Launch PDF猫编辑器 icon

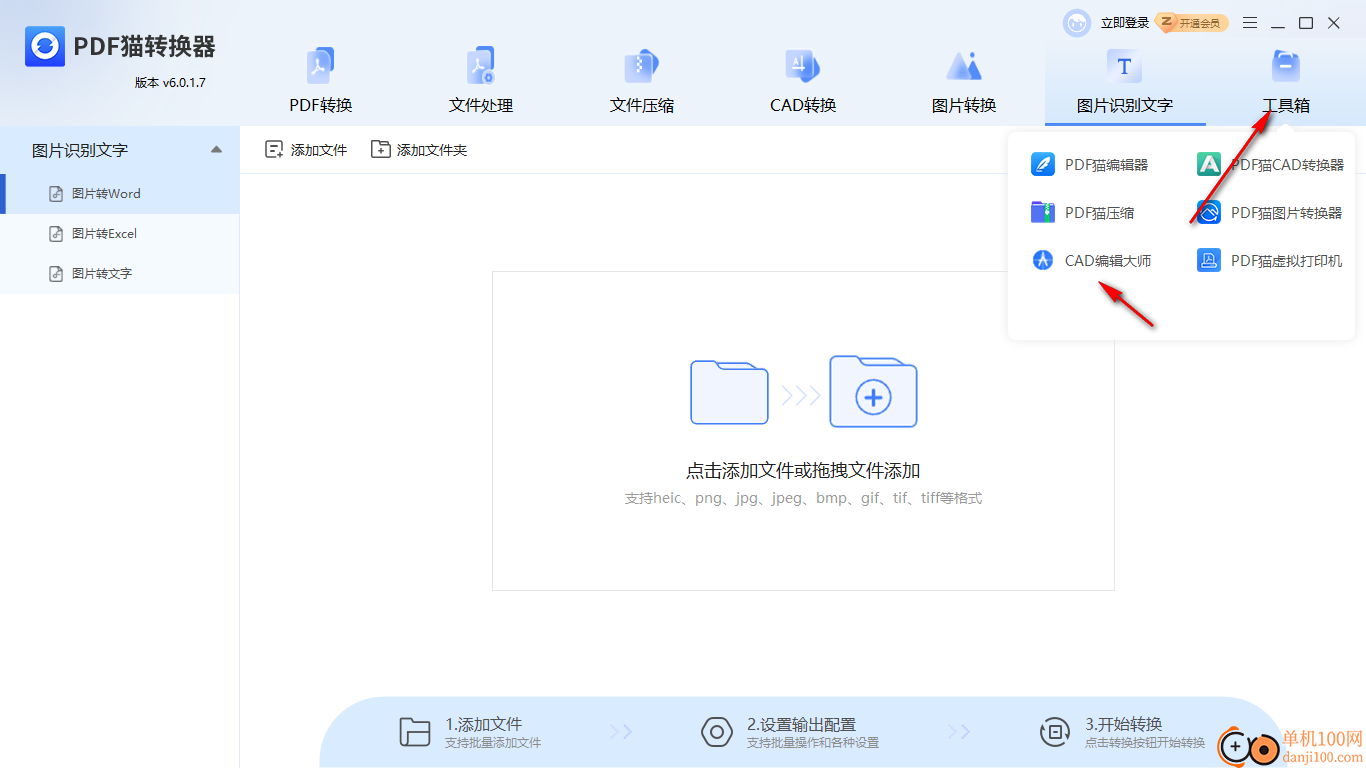coord(1043,165)
